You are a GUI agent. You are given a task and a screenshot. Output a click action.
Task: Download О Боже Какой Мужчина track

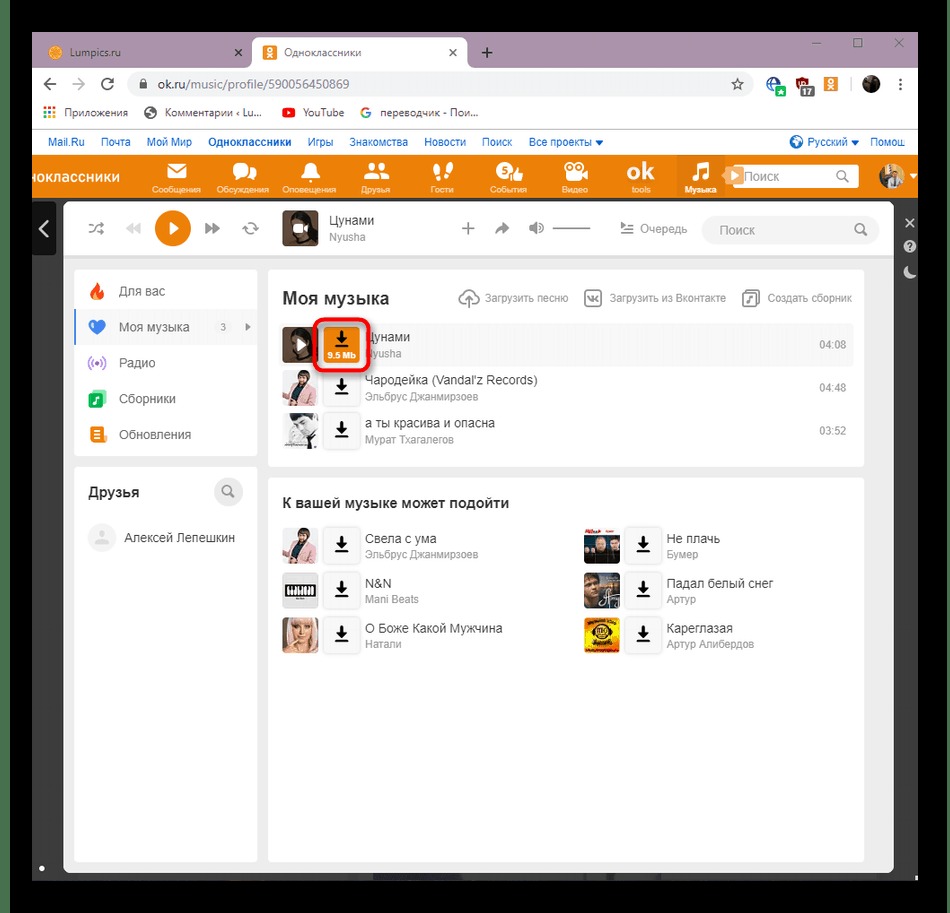coord(342,635)
